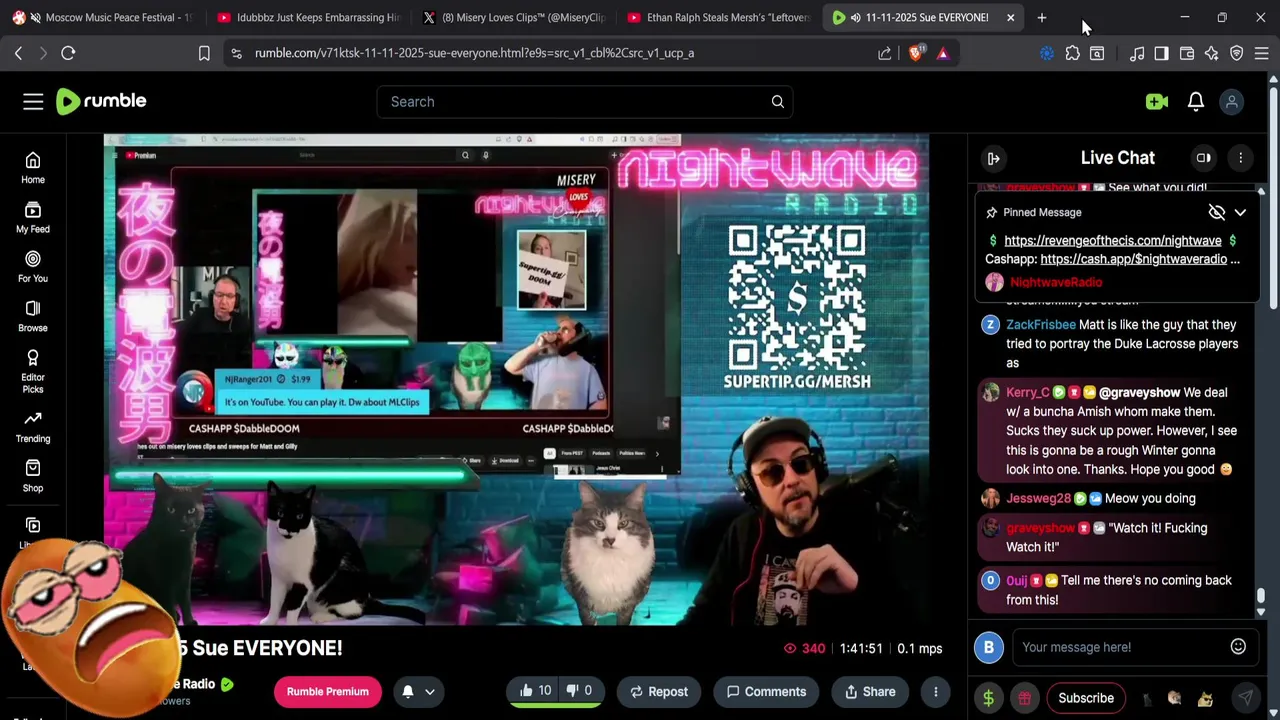Open the emoji picker in chat input

pos(1238,647)
